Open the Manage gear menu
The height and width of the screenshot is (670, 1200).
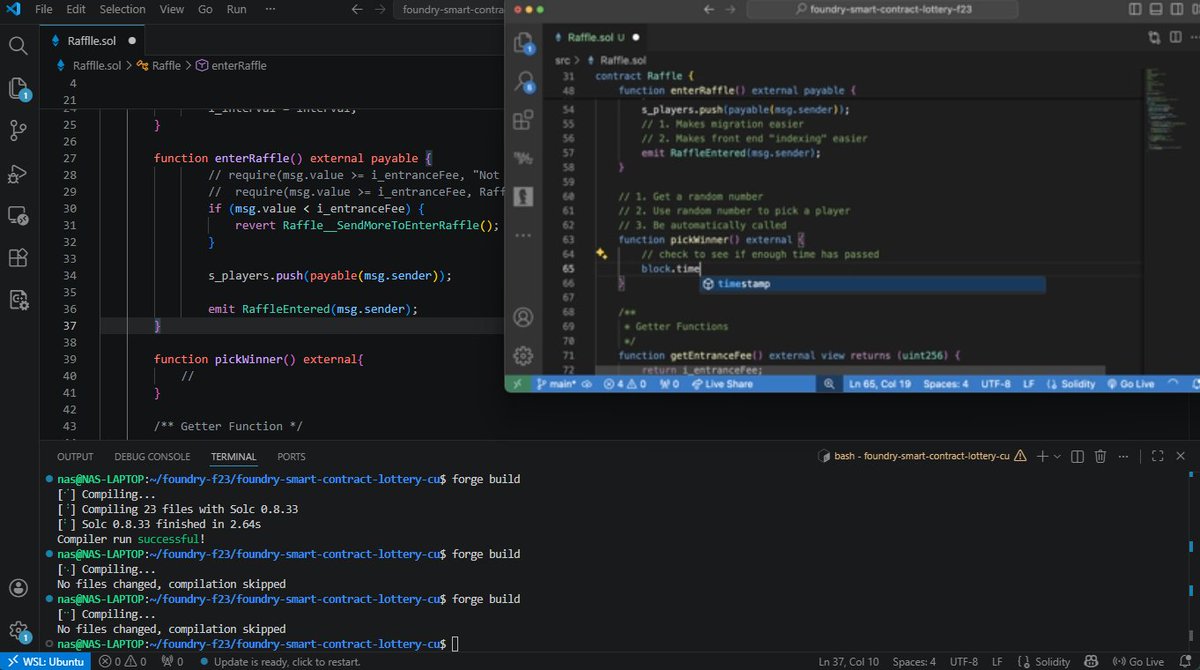click(x=16, y=628)
